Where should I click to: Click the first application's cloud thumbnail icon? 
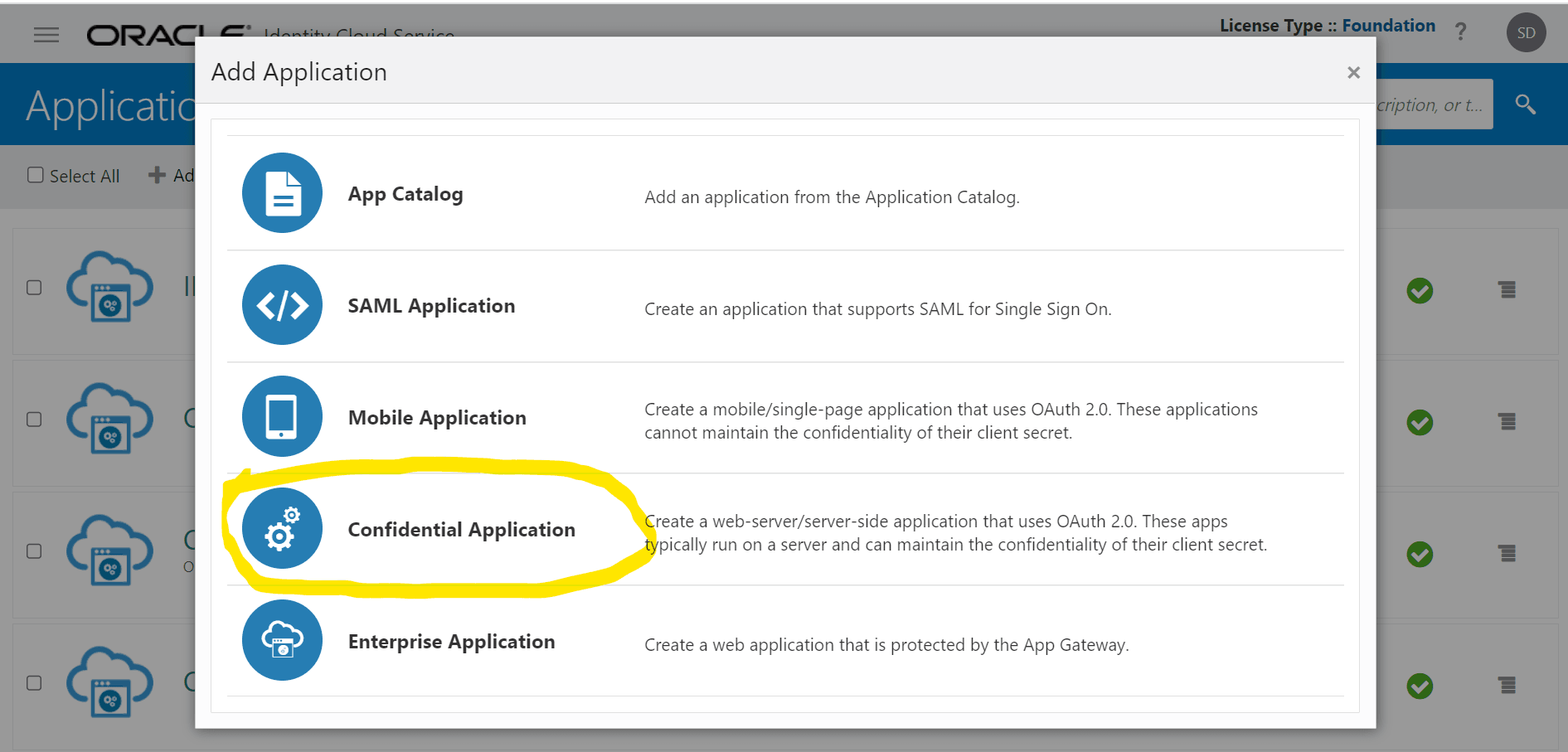(109, 289)
